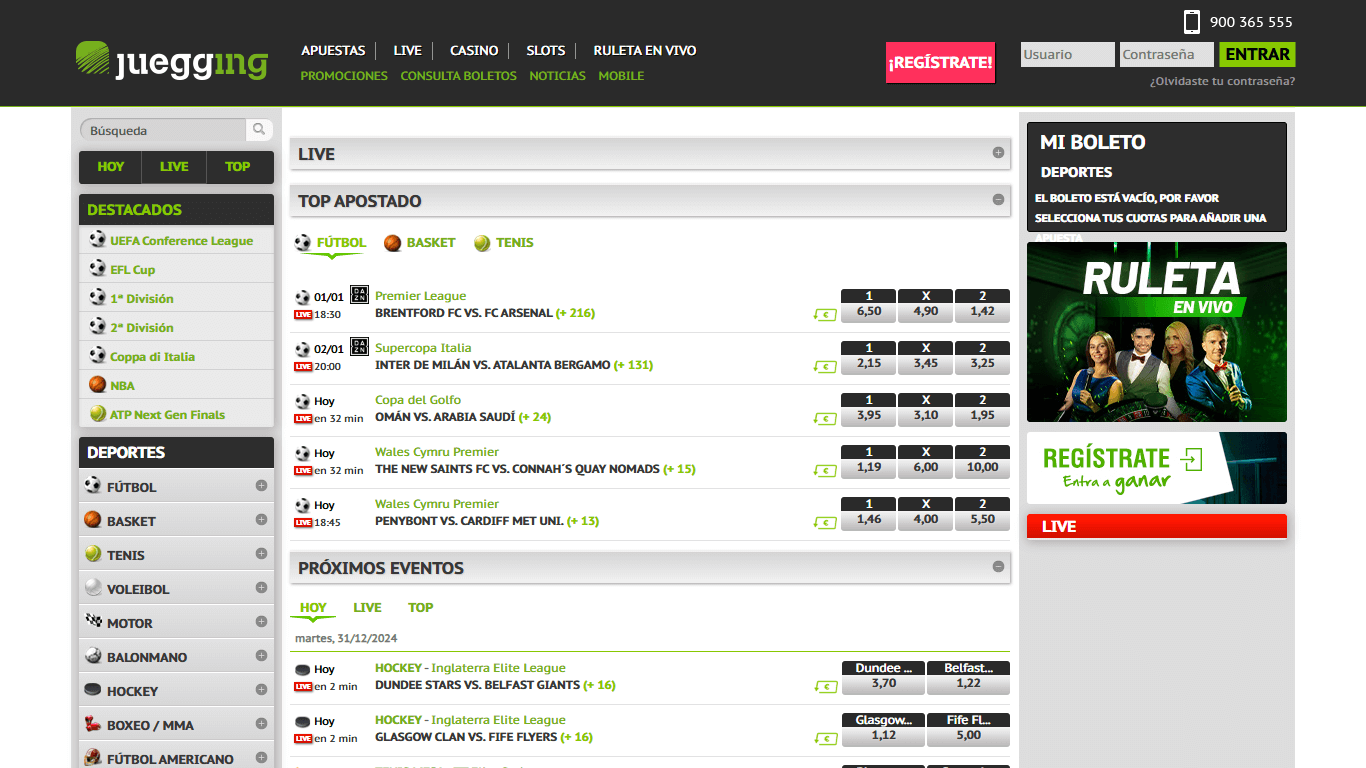Collapse the PRÓXIMOS EVENTOS section

coord(998,567)
